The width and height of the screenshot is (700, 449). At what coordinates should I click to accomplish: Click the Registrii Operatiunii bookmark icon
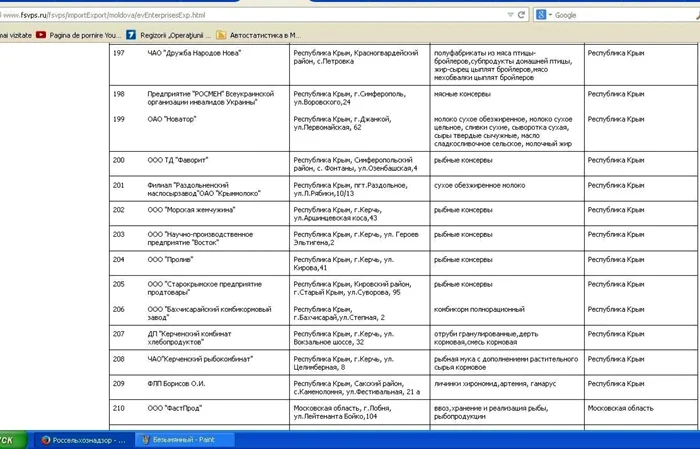[x=131, y=35]
